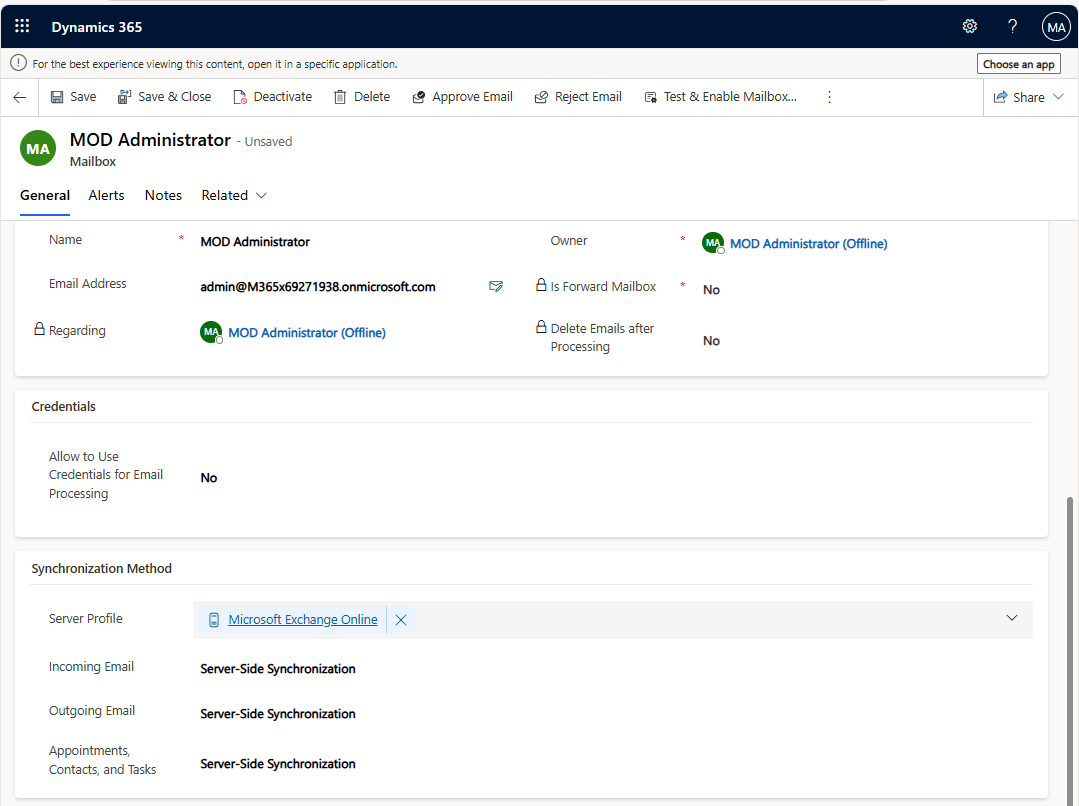1079x806 pixels.
Task: Click the Save icon to save the mailbox
Action: [x=72, y=96]
